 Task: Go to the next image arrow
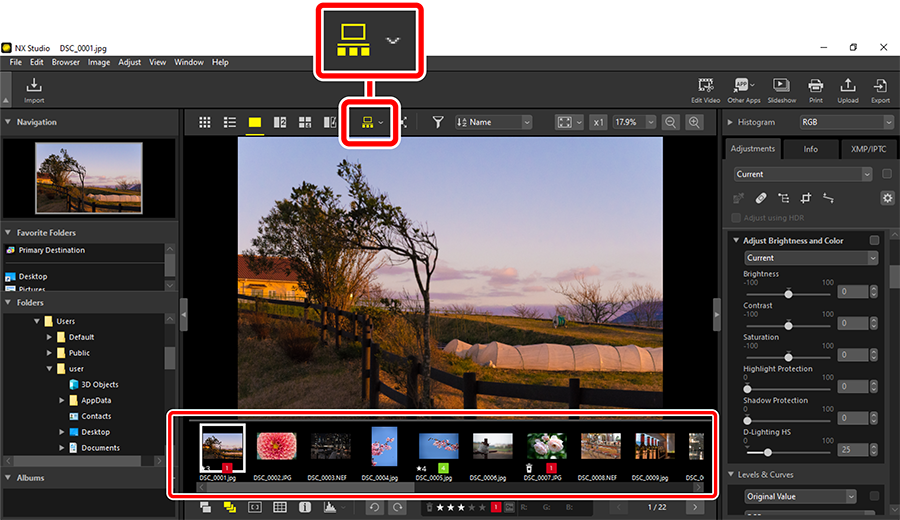coord(695,507)
